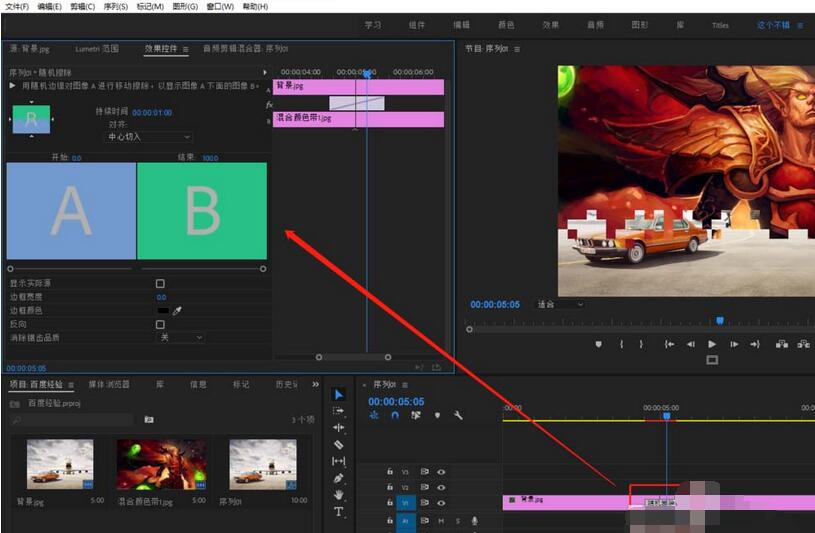Open timeline wrench settings

[x=458, y=415]
